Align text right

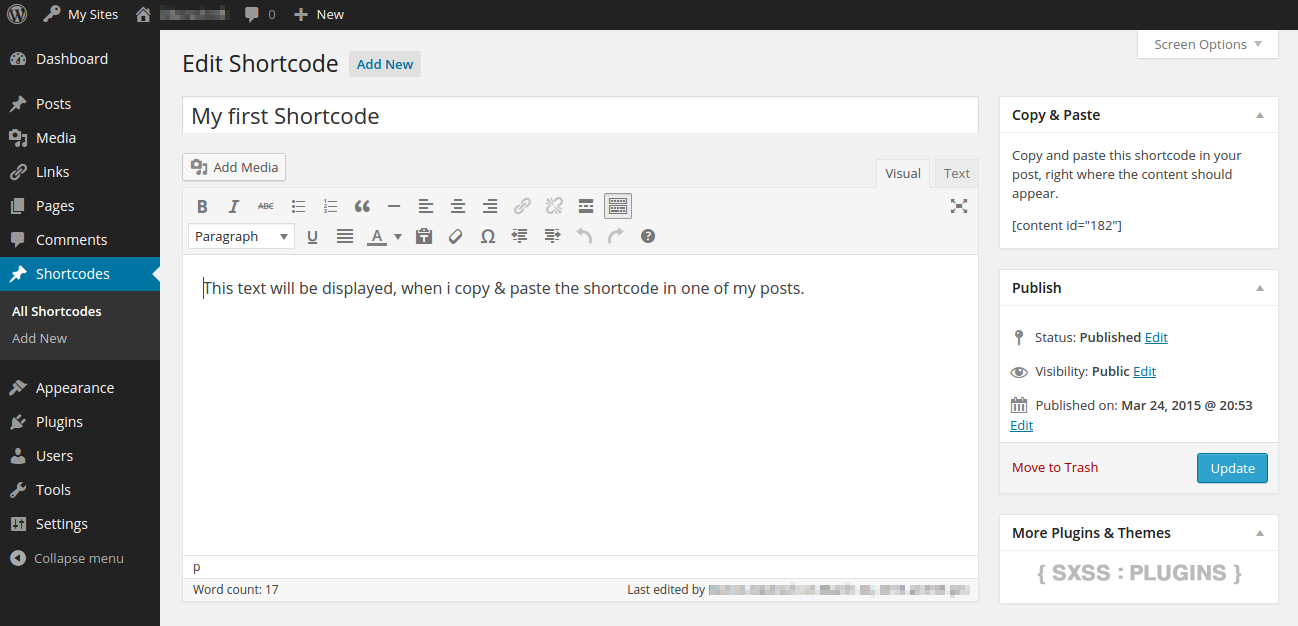[x=490, y=206]
